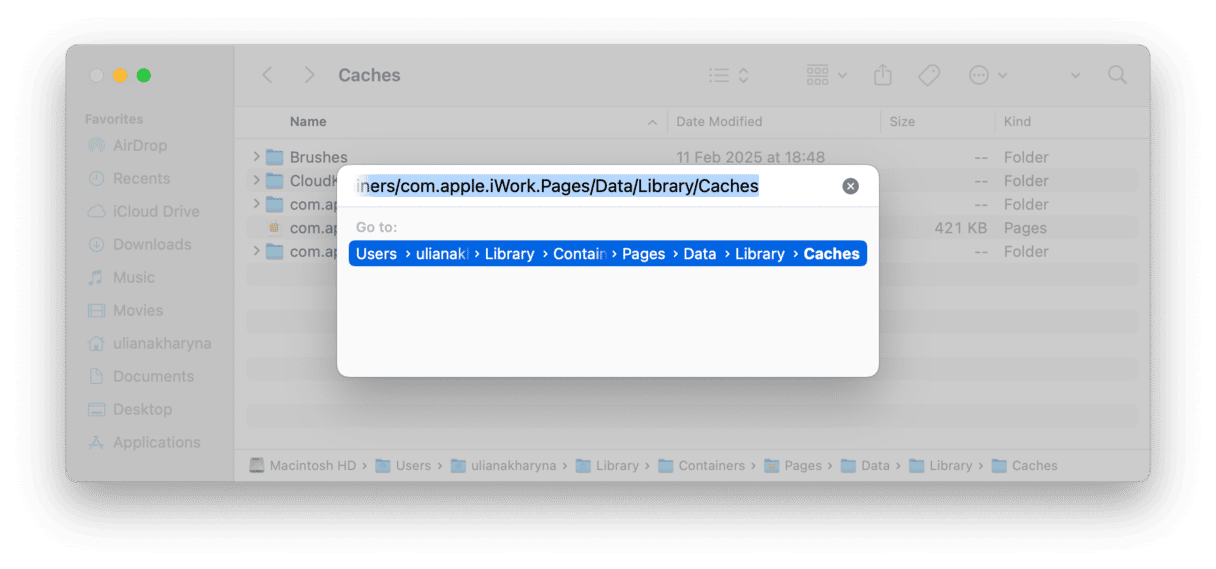The image size is (1216, 569).
Task: Open the Share toolbar icon
Action: [x=882, y=75]
